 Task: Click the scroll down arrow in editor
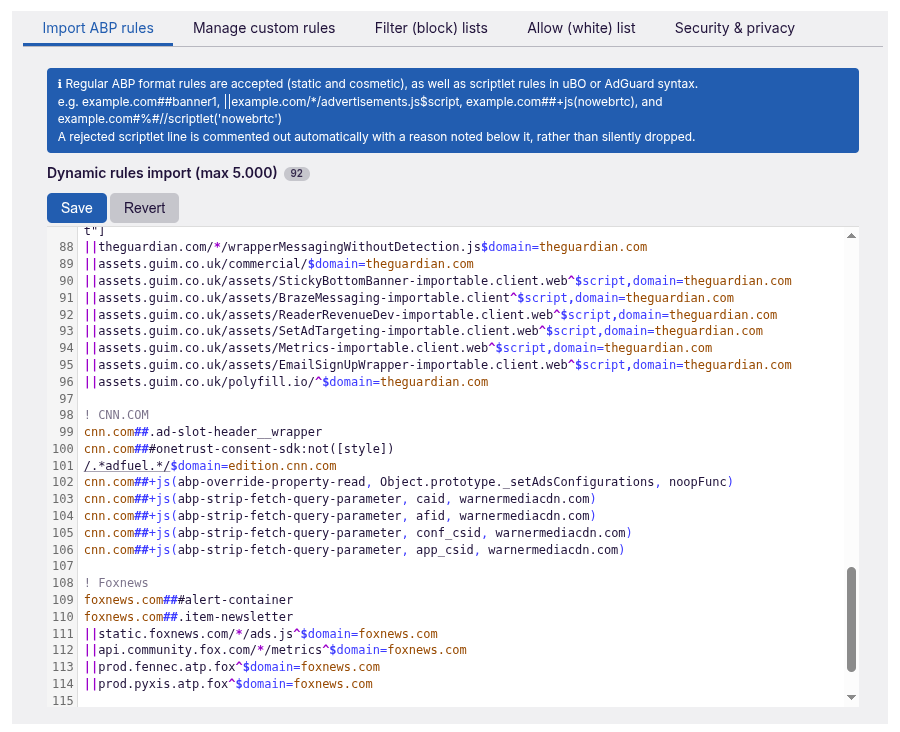(851, 697)
